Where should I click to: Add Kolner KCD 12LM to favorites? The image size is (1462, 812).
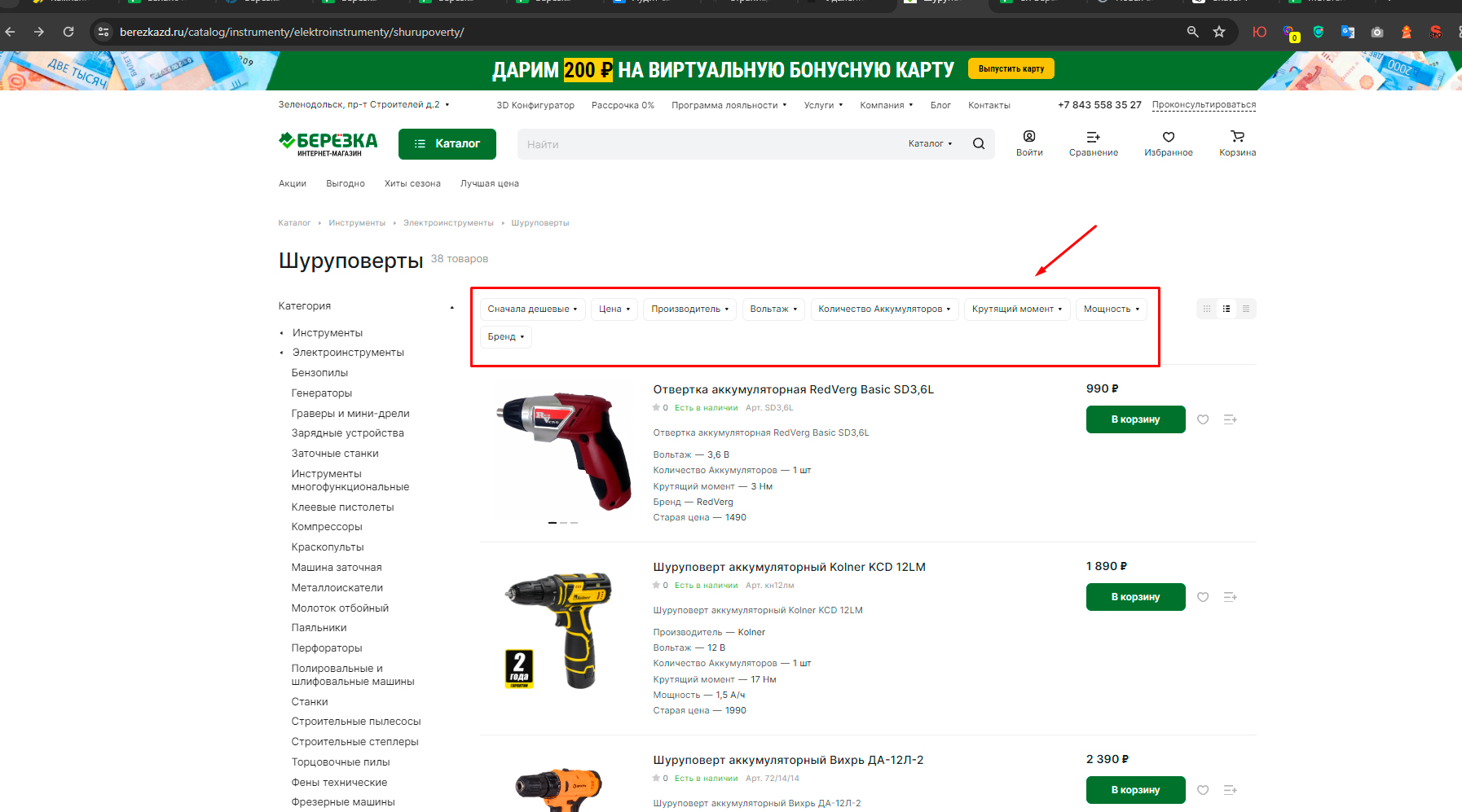pos(1203,597)
